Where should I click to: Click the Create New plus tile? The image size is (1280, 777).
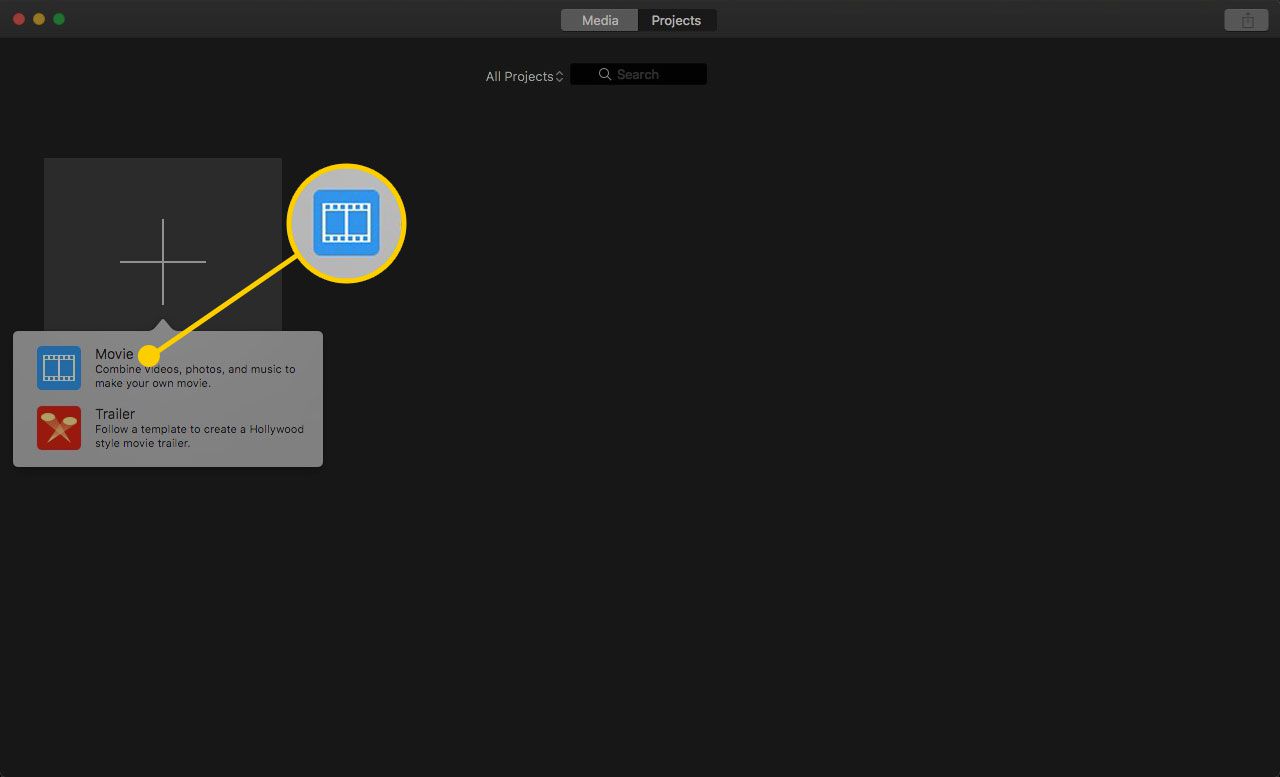(163, 246)
